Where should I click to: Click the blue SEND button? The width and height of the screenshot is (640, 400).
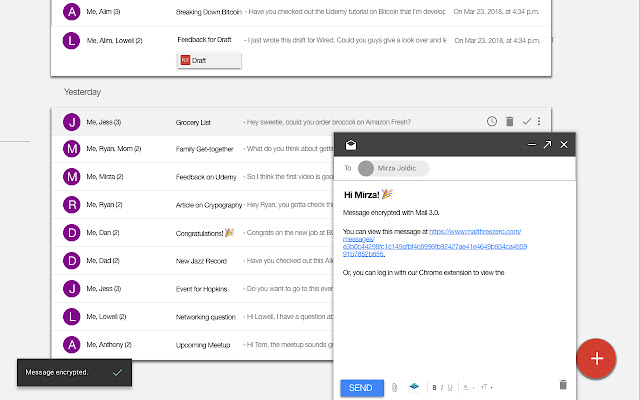tap(361, 387)
